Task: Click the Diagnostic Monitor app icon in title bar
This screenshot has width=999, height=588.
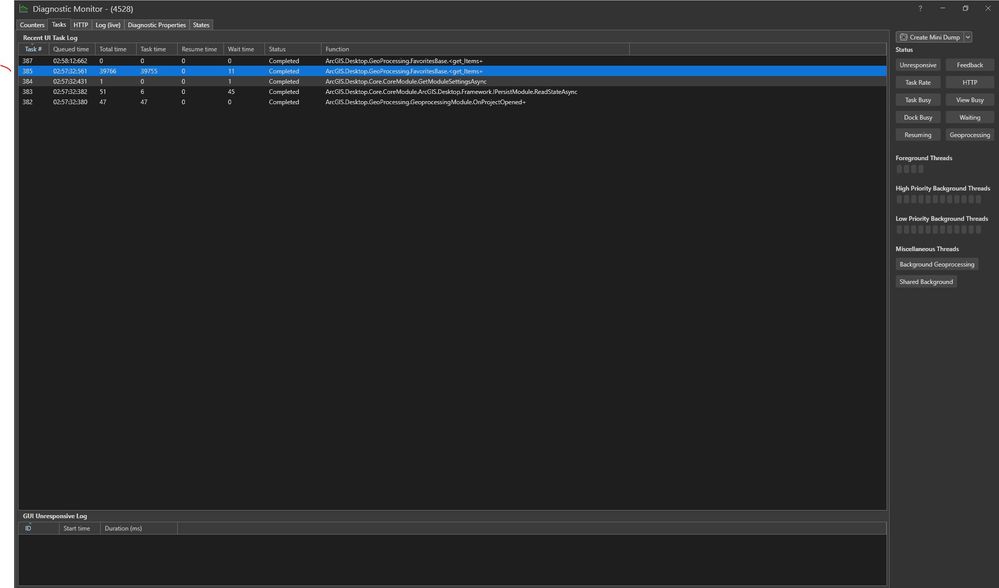Action: click(24, 9)
